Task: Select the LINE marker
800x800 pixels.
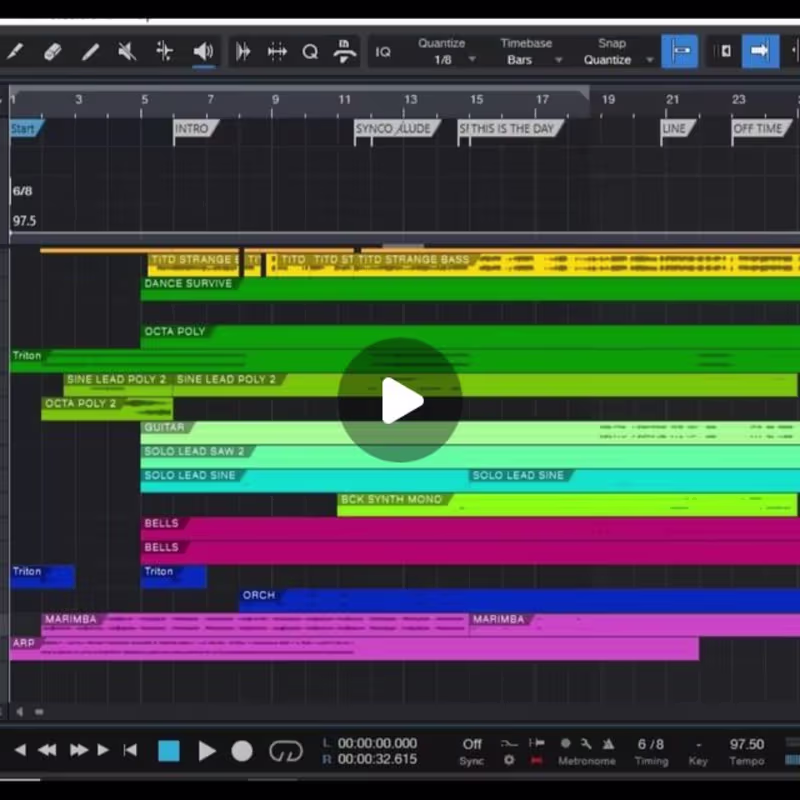Action: (x=678, y=129)
